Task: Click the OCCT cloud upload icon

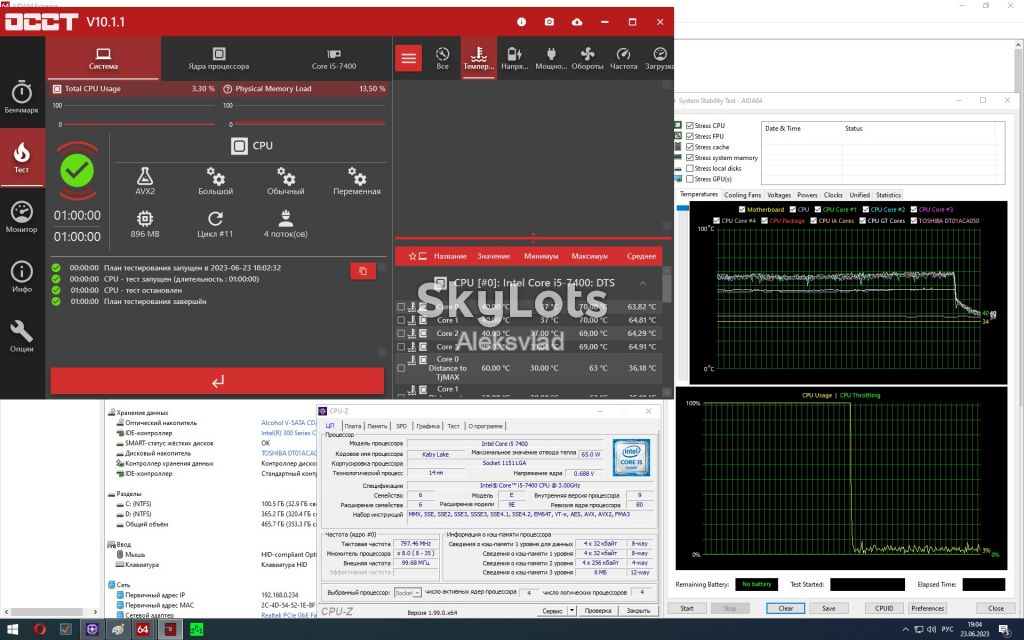Action: click(x=577, y=22)
